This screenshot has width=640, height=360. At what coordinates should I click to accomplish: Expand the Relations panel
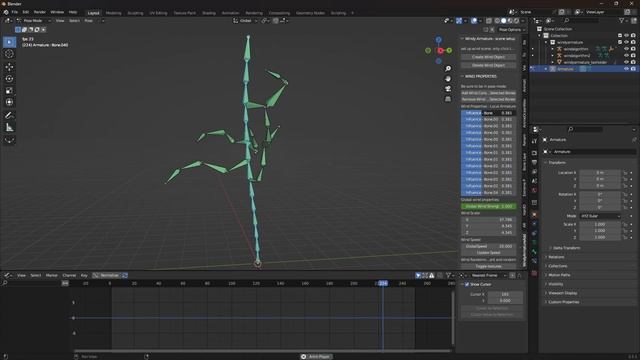coord(556,257)
